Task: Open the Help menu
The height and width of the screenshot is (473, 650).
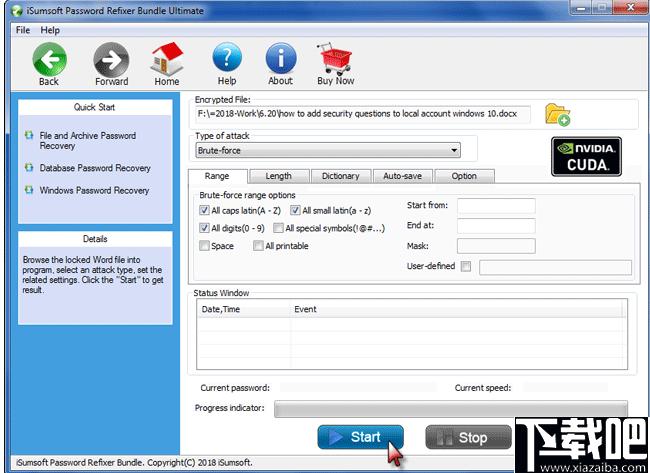Action: click(x=50, y=30)
